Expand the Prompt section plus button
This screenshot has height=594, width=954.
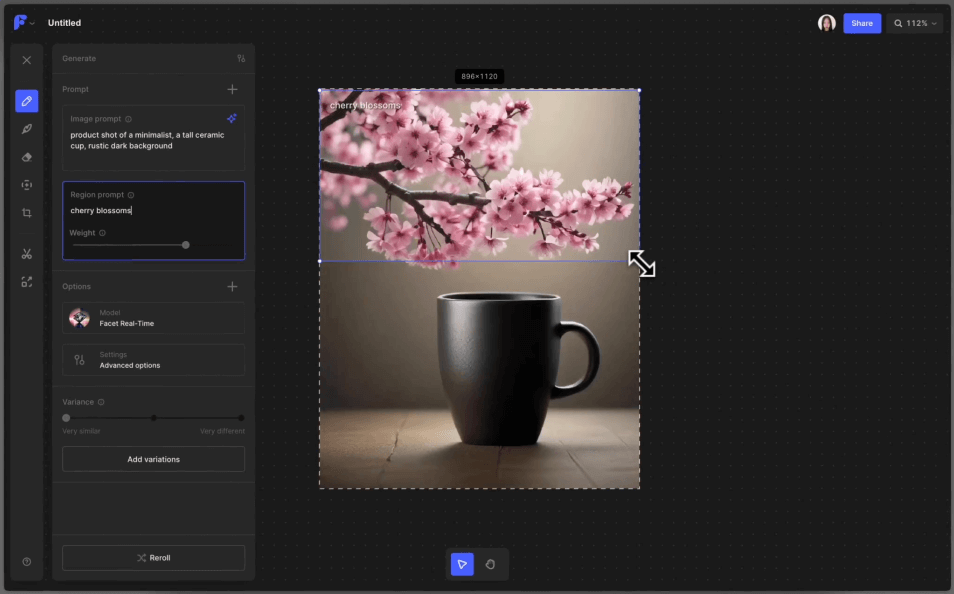[233, 89]
